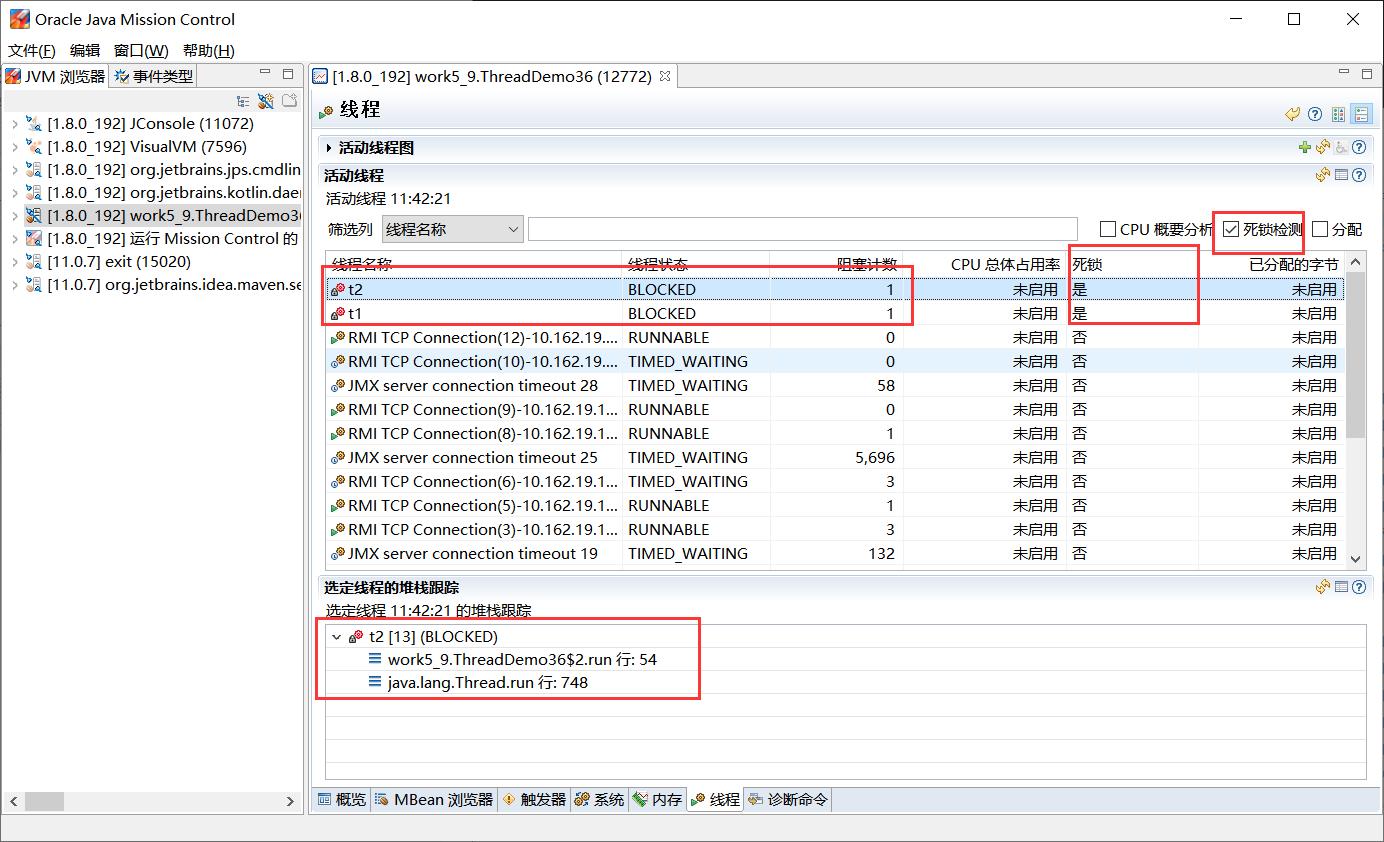Click refresh icon in the stack trace section
1384x842 pixels.
1323,587
